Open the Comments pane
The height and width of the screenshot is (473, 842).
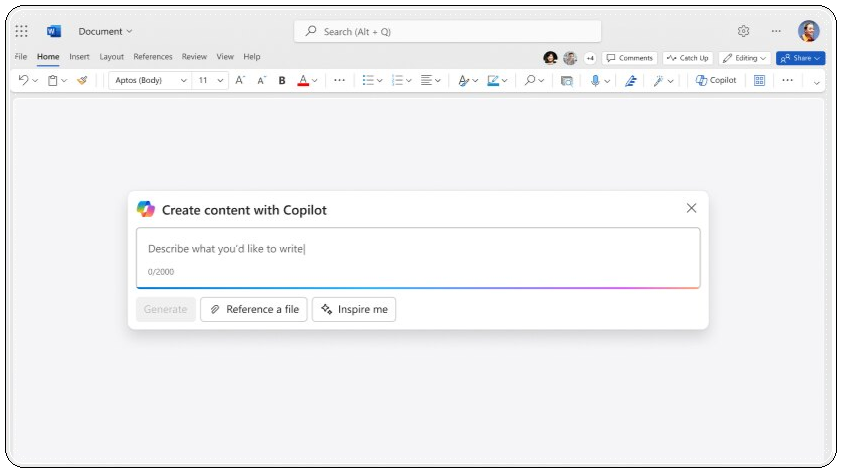click(x=629, y=58)
